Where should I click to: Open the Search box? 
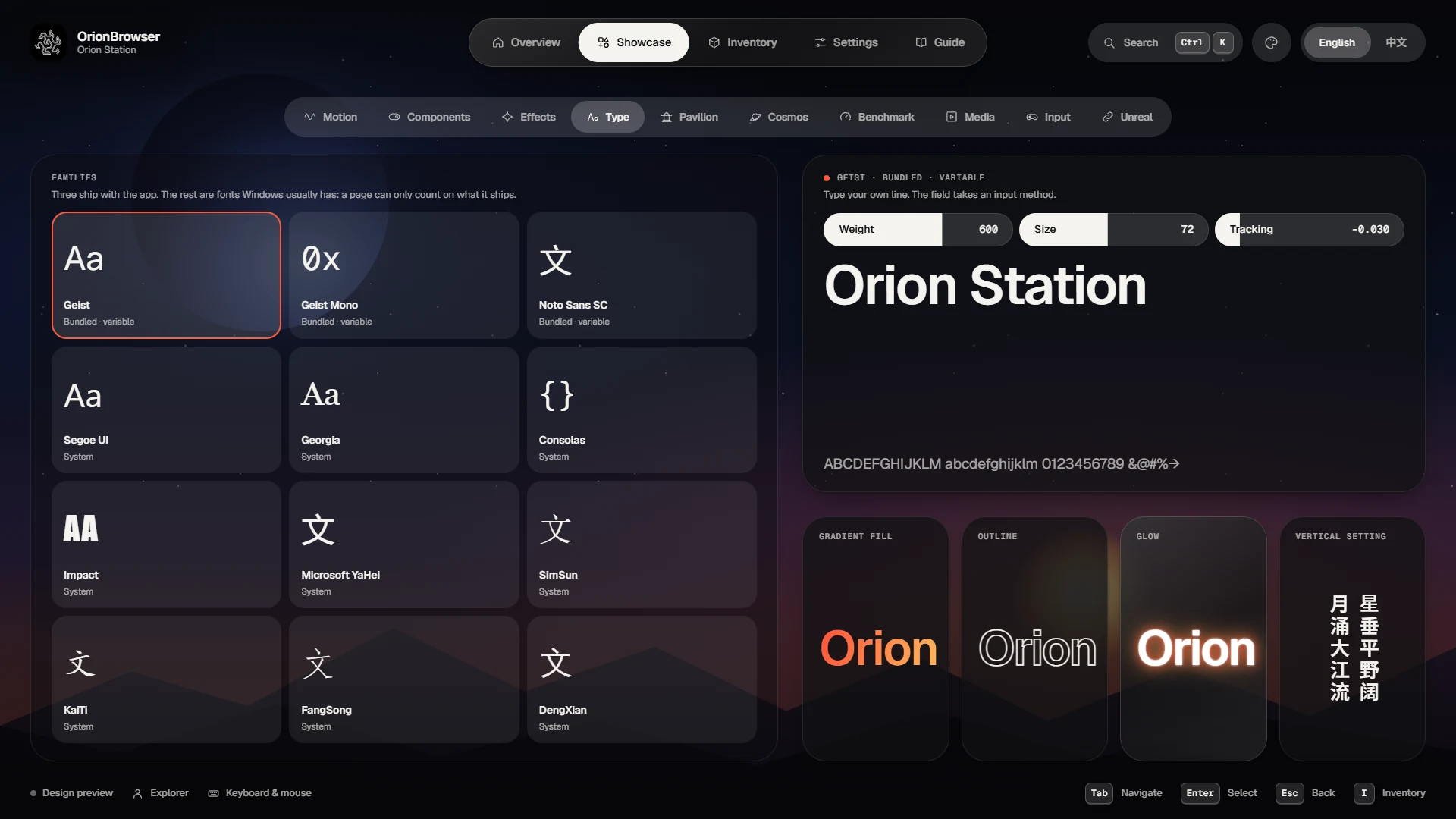tap(1165, 42)
